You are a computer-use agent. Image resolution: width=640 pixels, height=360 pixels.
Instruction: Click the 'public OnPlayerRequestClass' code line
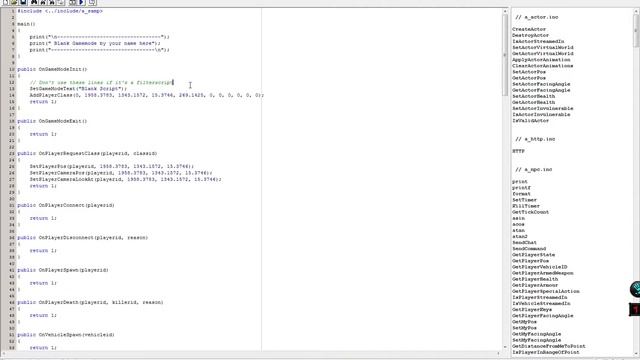tap(87, 153)
